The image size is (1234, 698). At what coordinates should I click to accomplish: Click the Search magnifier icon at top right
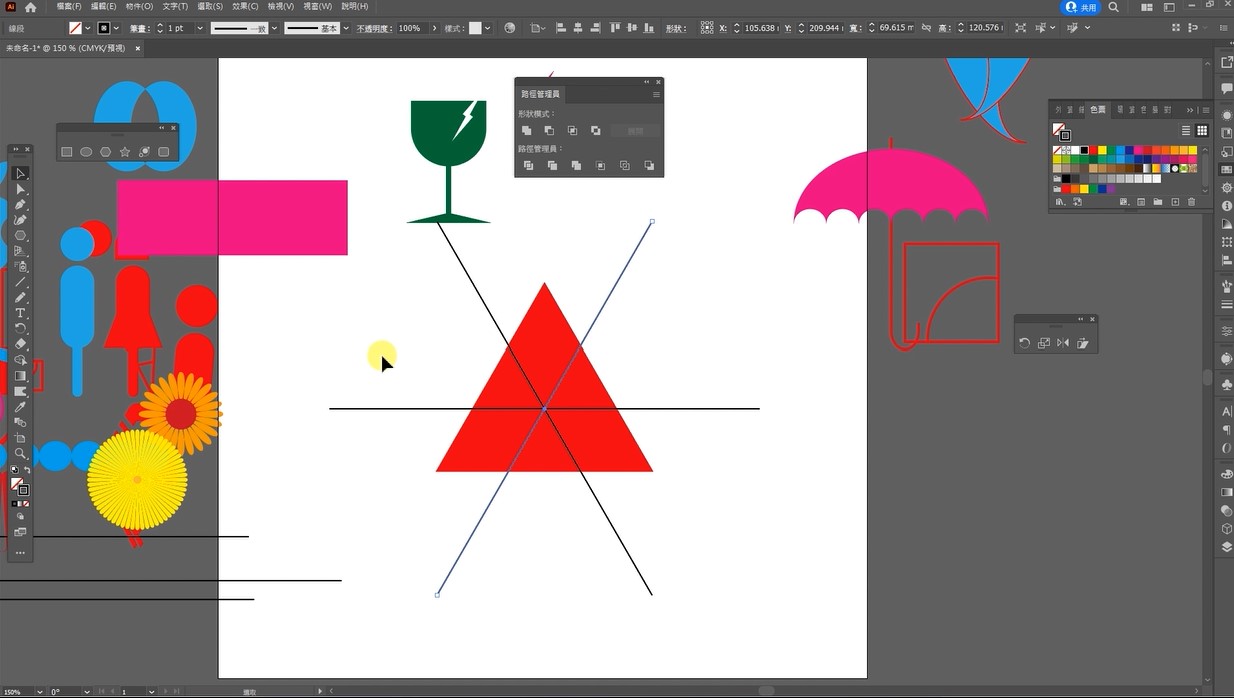coord(1114,7)
